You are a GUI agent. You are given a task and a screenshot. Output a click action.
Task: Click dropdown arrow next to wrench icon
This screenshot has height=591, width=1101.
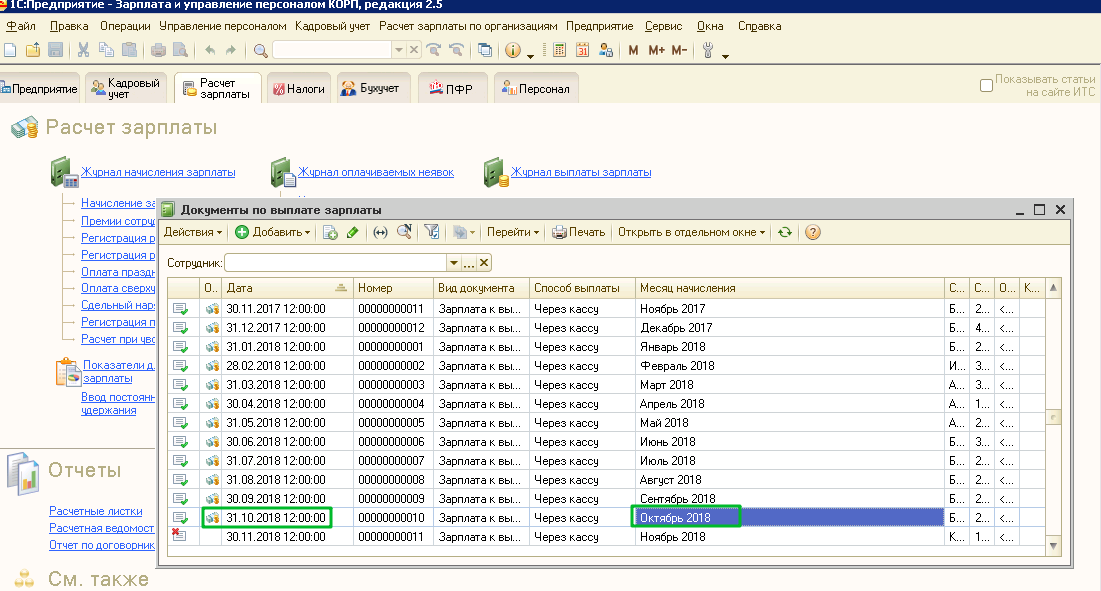click(x=725, y=55)
